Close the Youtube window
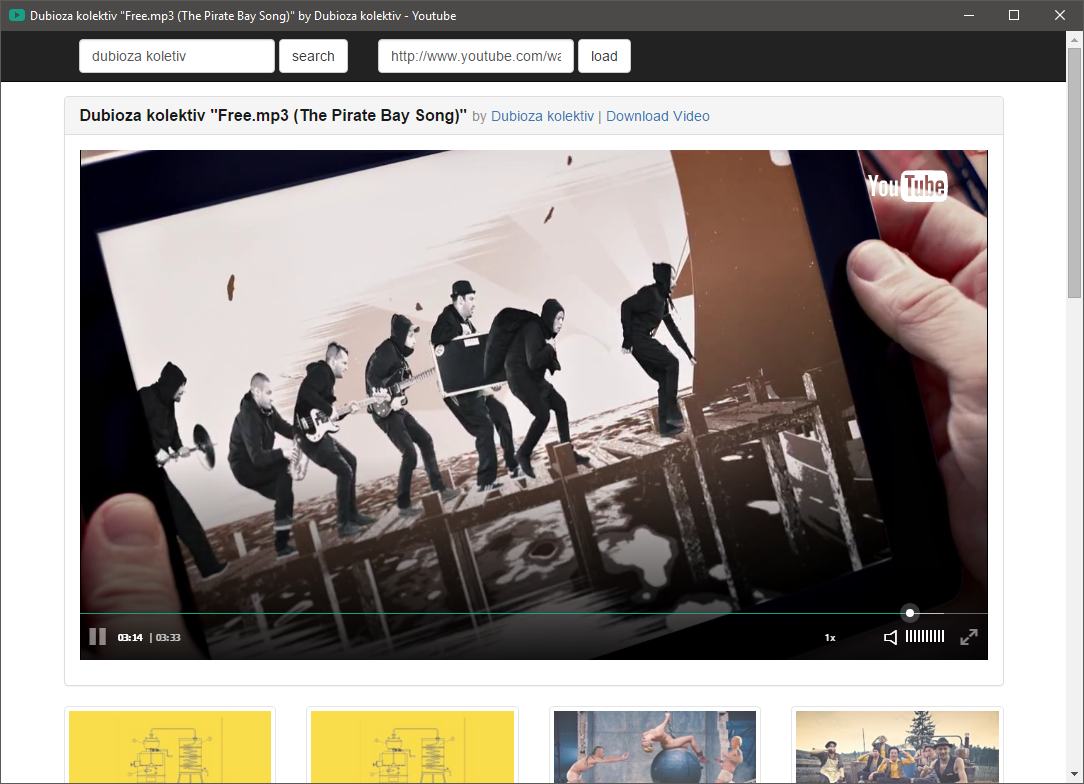 tap(1060, 15)
